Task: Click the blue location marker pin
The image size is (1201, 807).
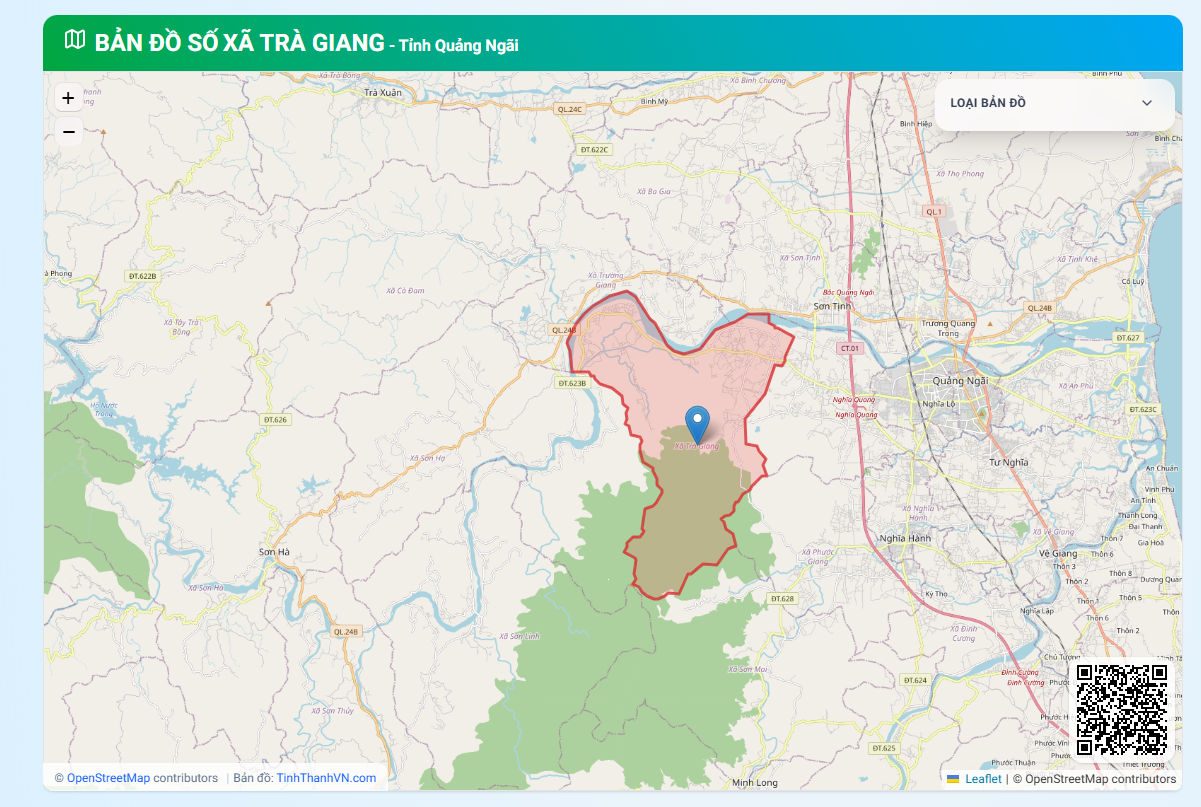Action: coord(698,424)
